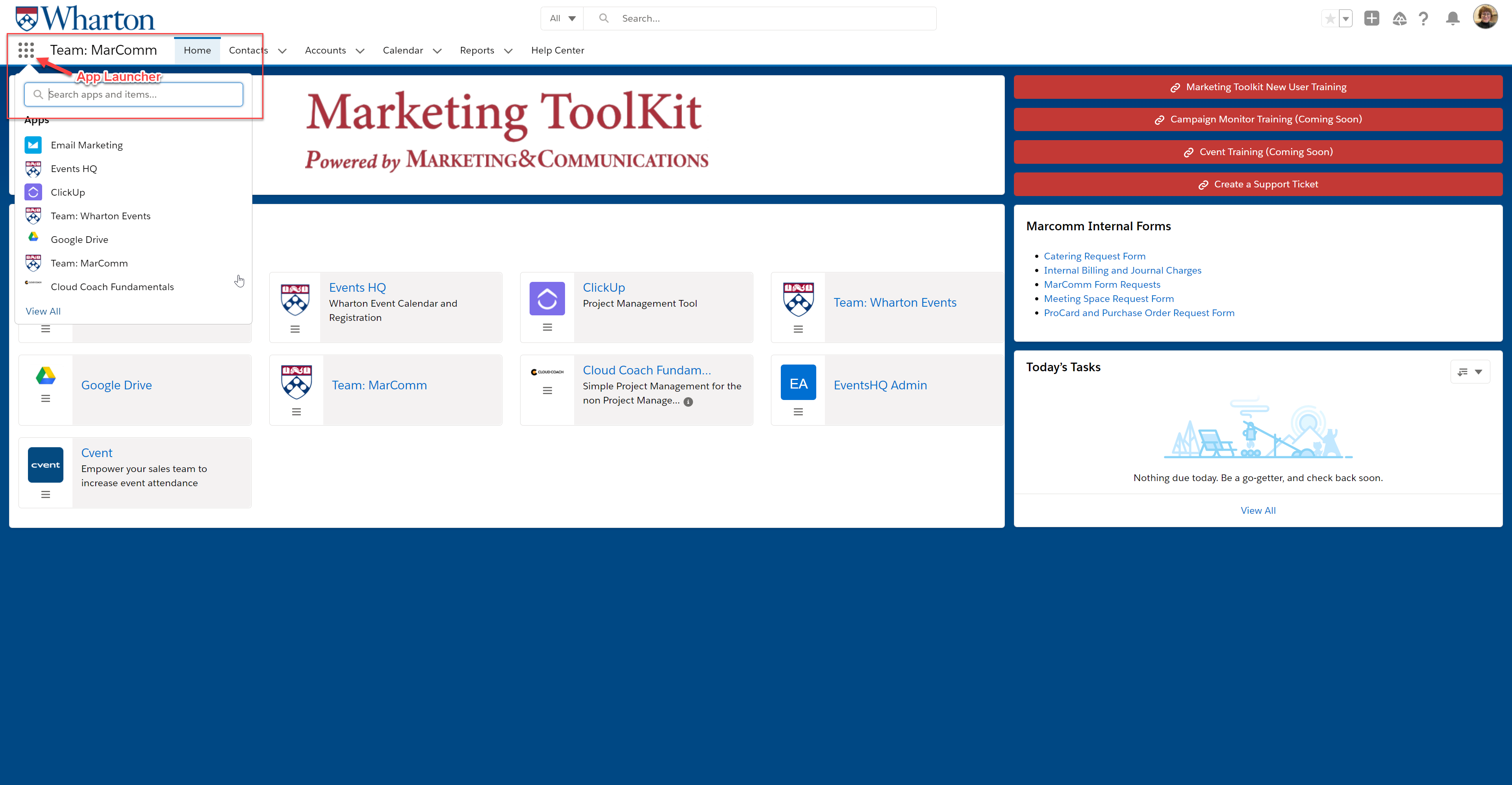Expand the Calendar tab chevron
This screenshot has width=1512, height=785.
click(x=437, y=51)
